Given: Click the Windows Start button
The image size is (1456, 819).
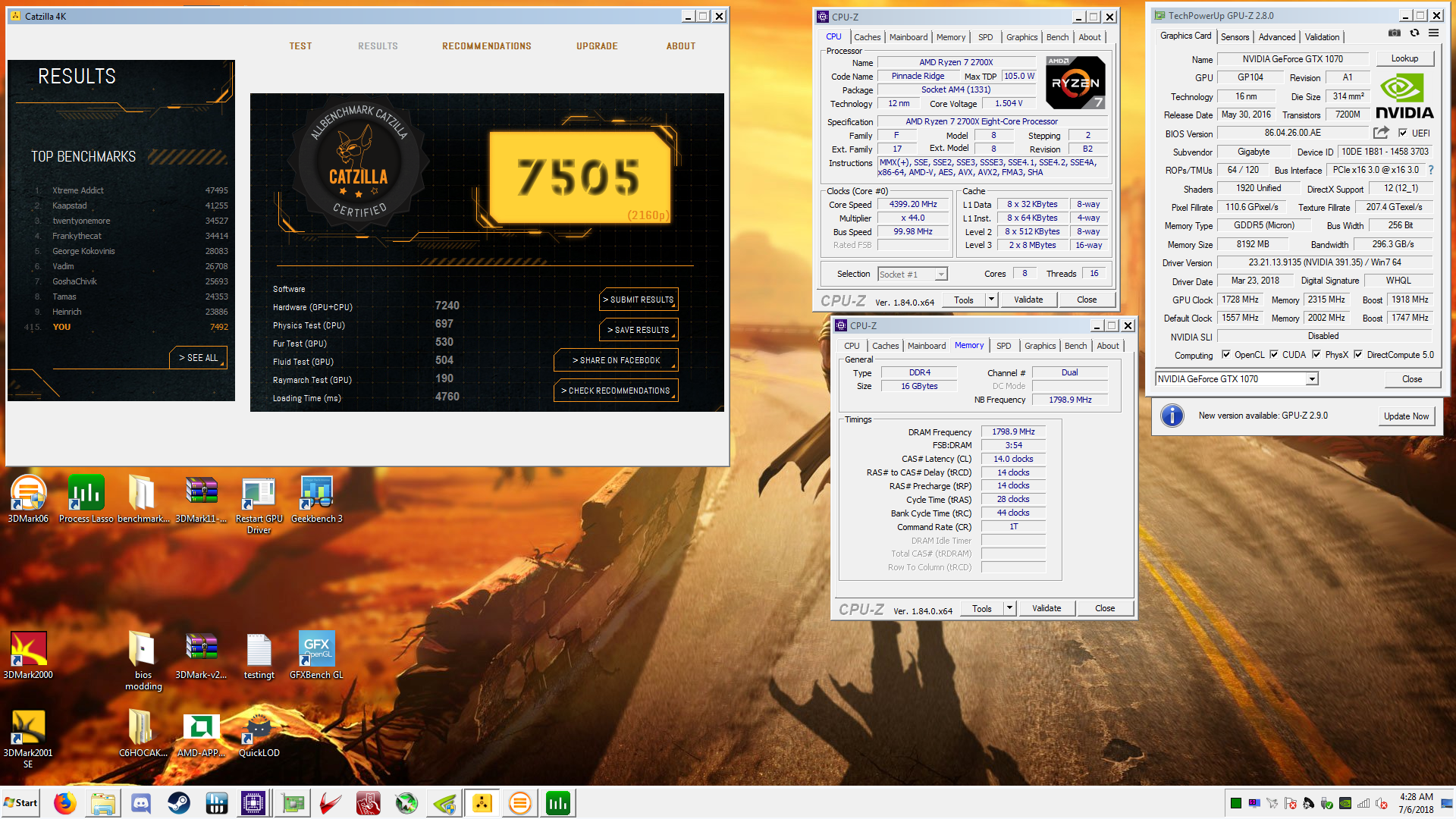Looking at the screenshot, I should pyautogui.click(x=20, y=803).
